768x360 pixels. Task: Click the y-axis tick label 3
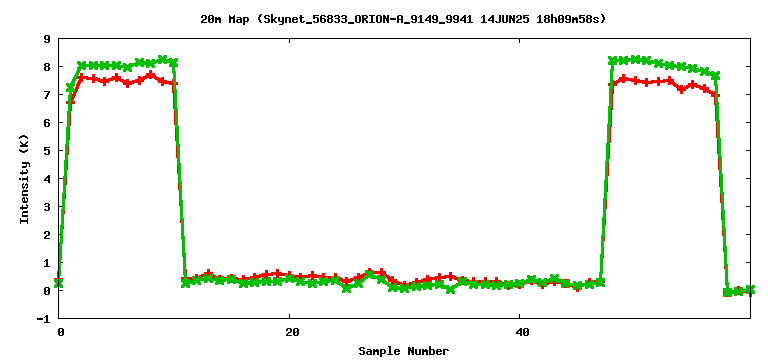click(48, 206)
